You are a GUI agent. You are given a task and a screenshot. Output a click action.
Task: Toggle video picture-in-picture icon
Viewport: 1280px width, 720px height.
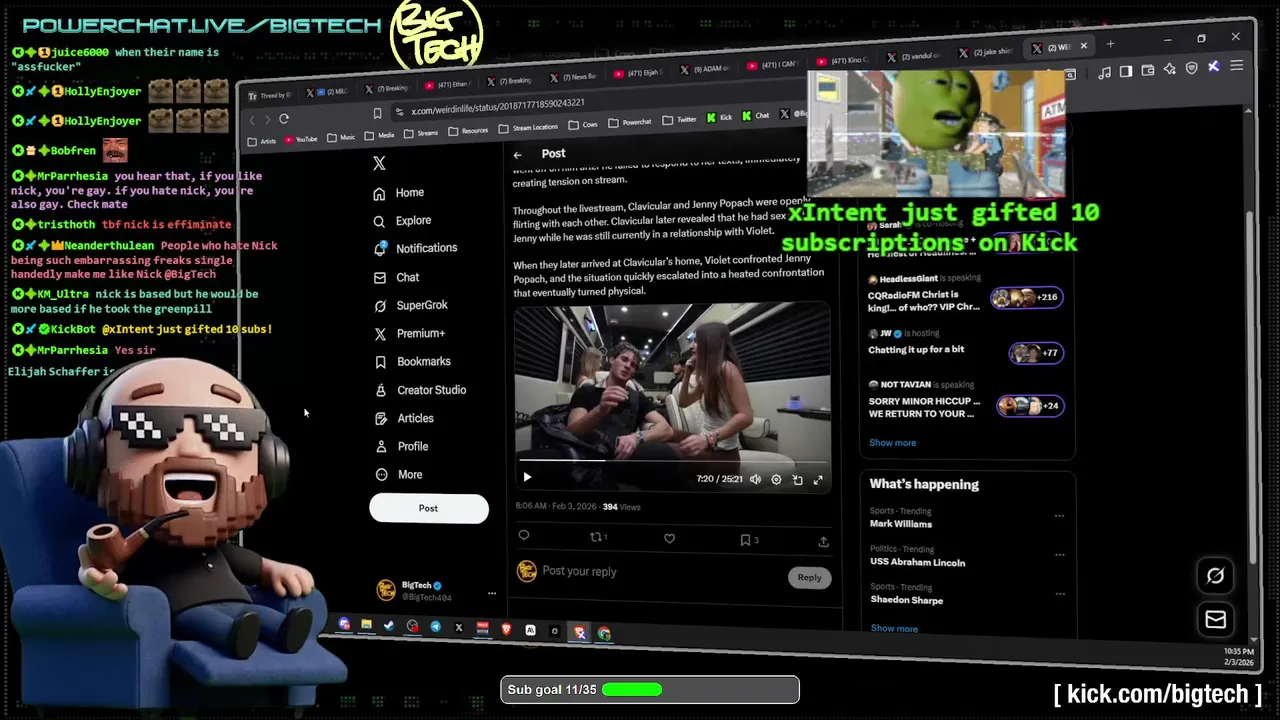(797, 480)
